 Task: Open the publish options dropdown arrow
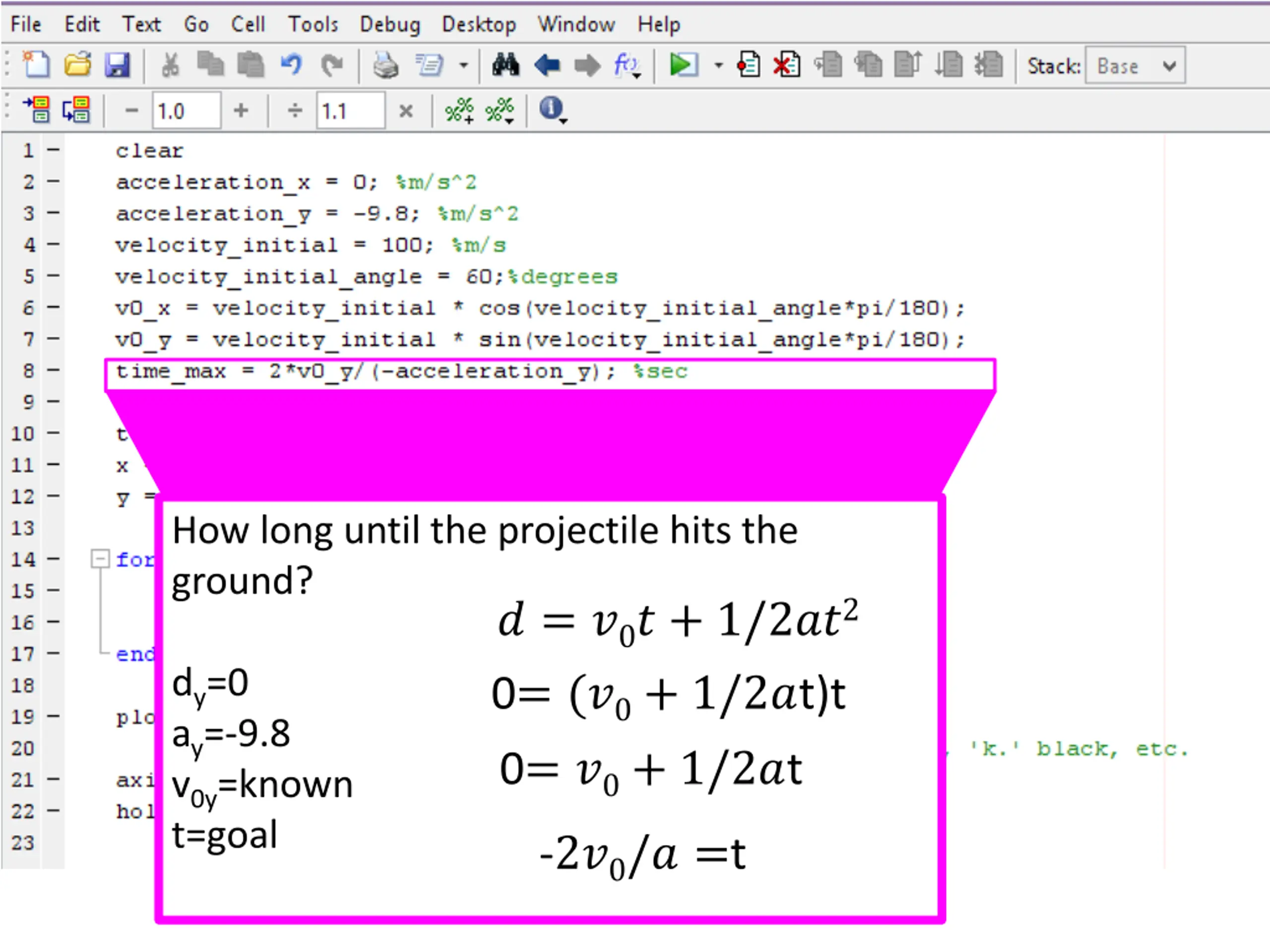[464, 65]
